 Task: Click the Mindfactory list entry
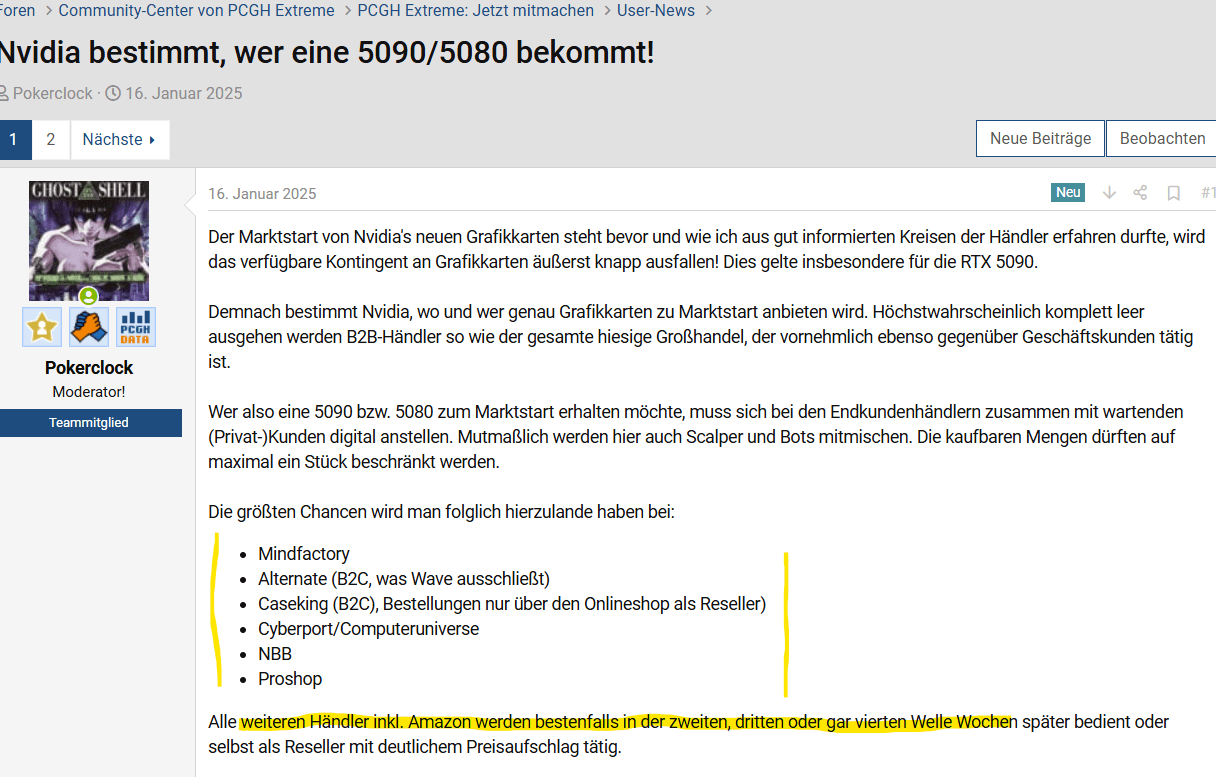pyautogui.click(x=304, y=554)
